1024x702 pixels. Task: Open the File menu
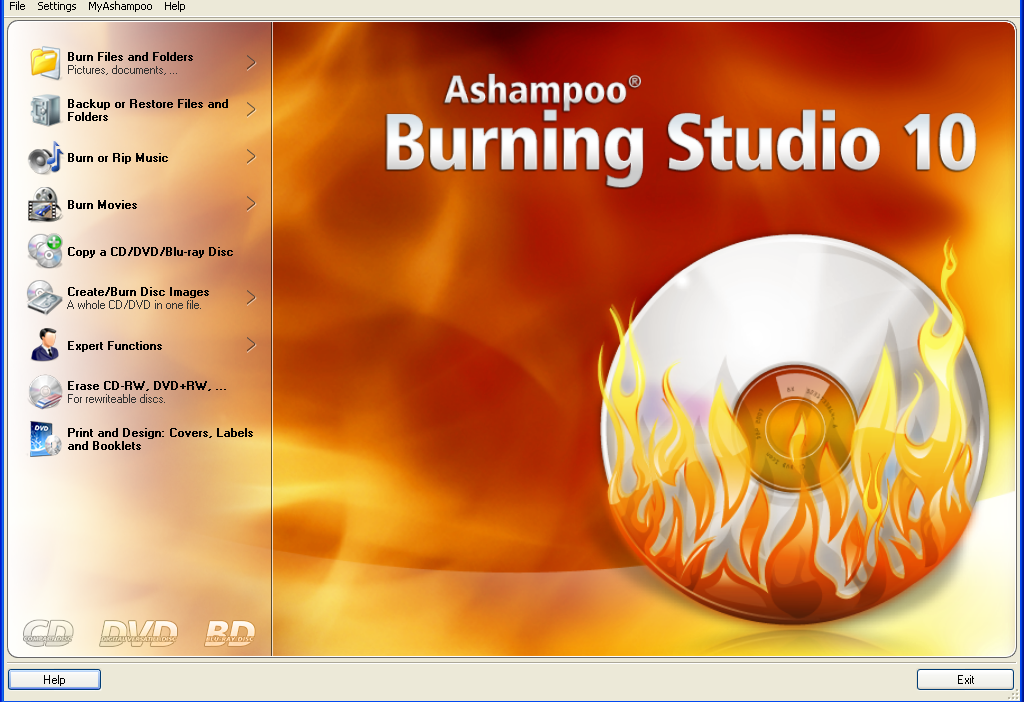point(17,7)
